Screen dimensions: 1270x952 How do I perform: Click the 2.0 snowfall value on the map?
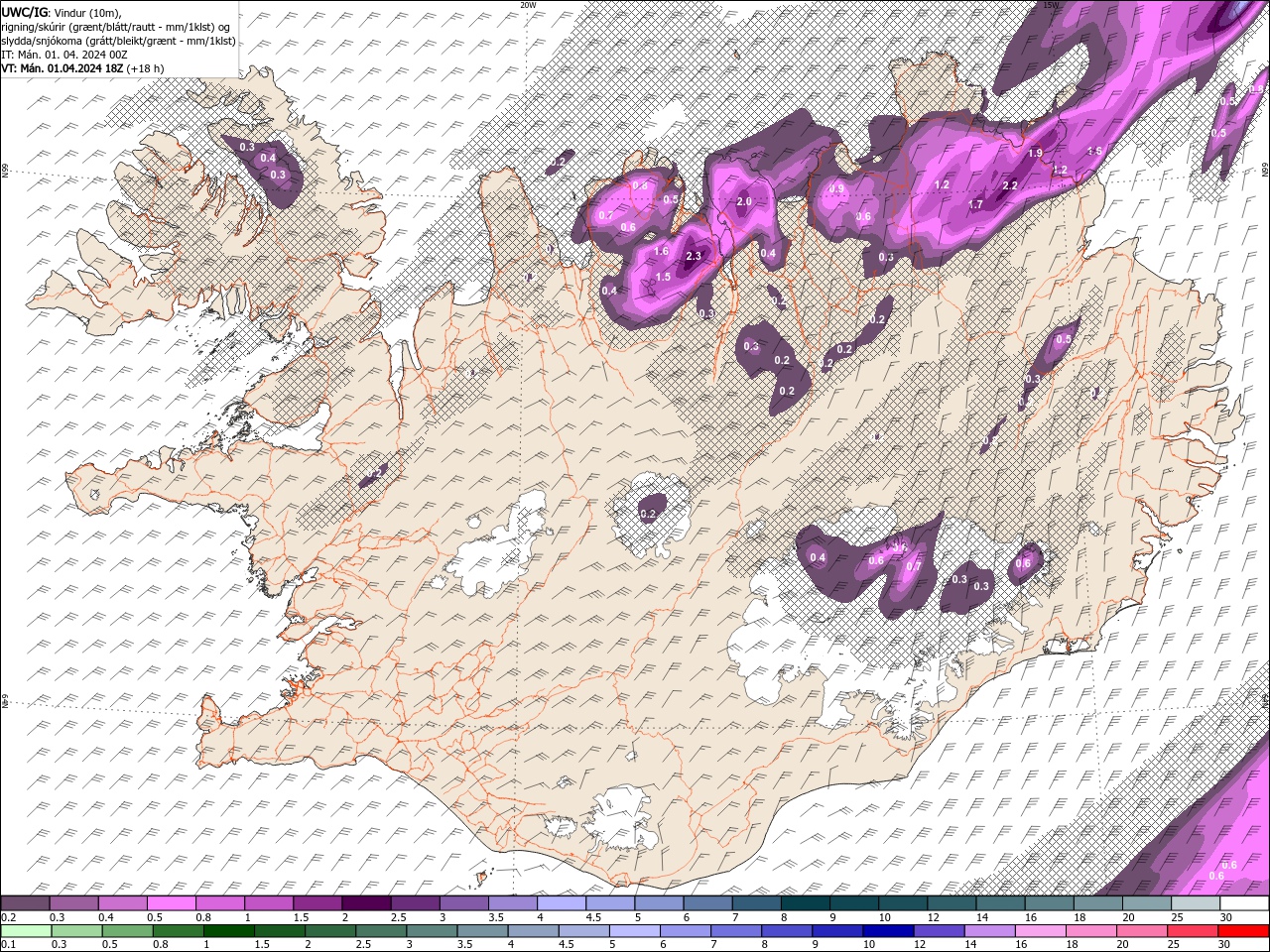click(x=744, y=201)
